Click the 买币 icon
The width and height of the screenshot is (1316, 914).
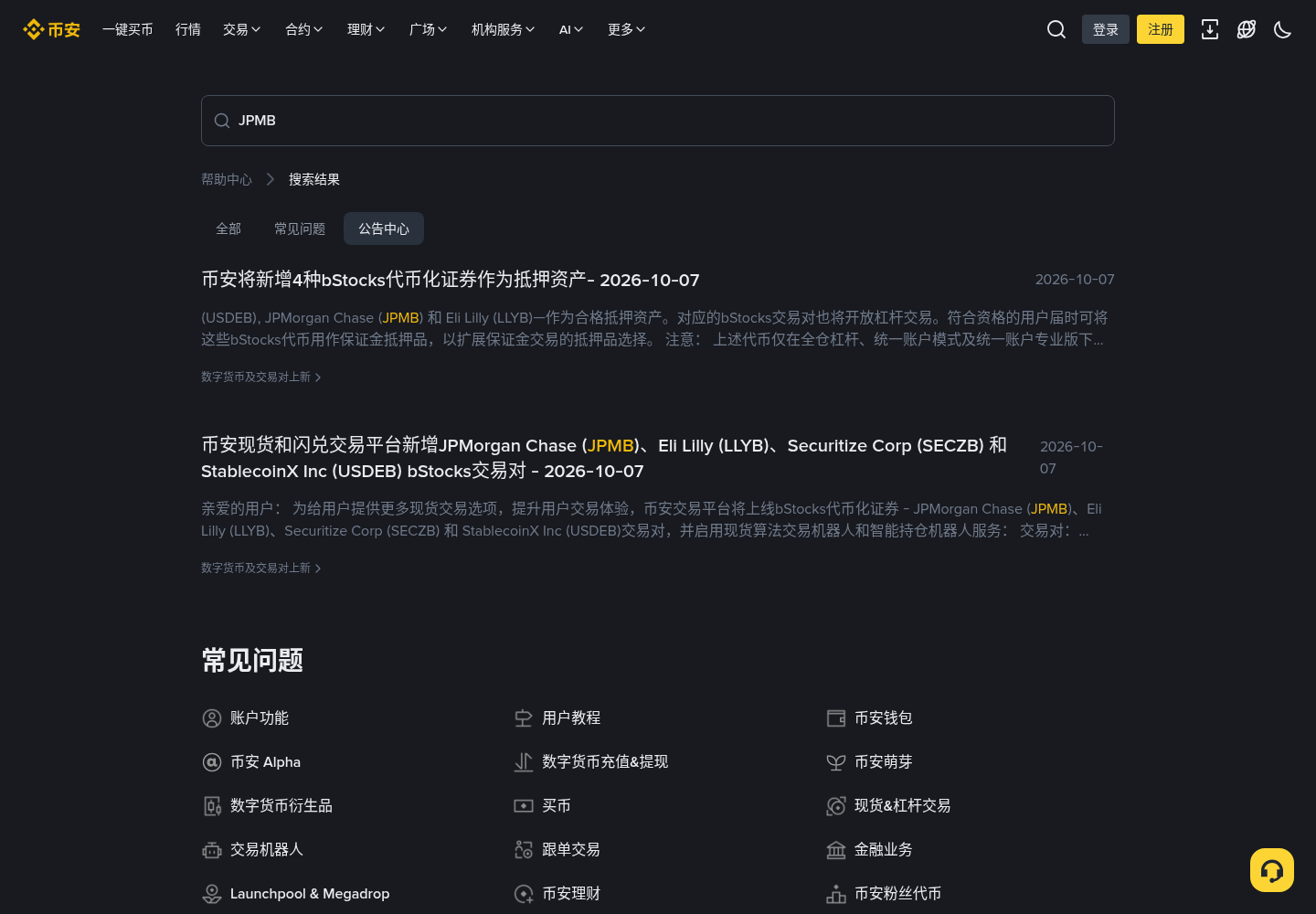click(524, 806)
